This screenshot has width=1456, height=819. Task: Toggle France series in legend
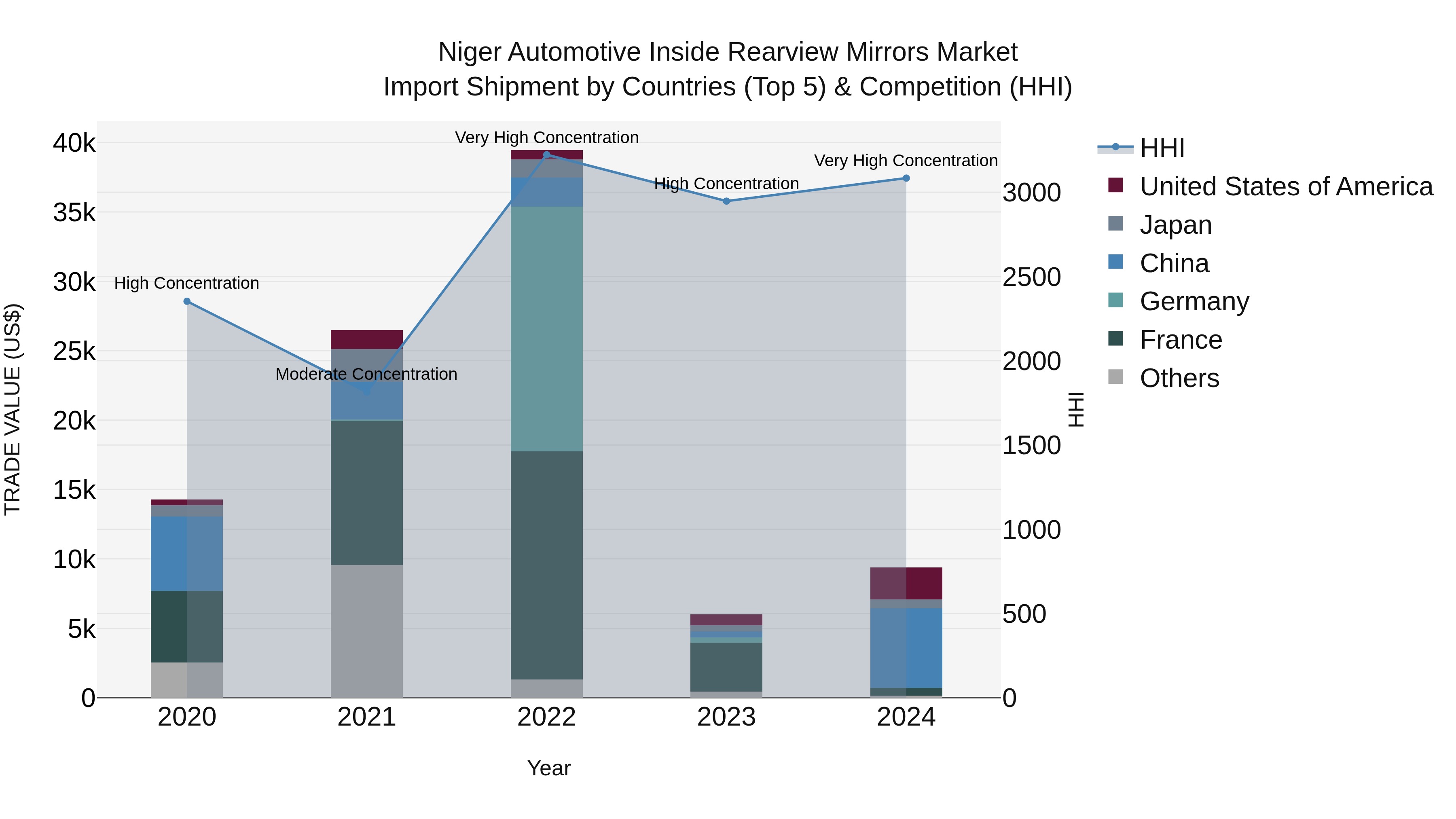coord(1165,340)
